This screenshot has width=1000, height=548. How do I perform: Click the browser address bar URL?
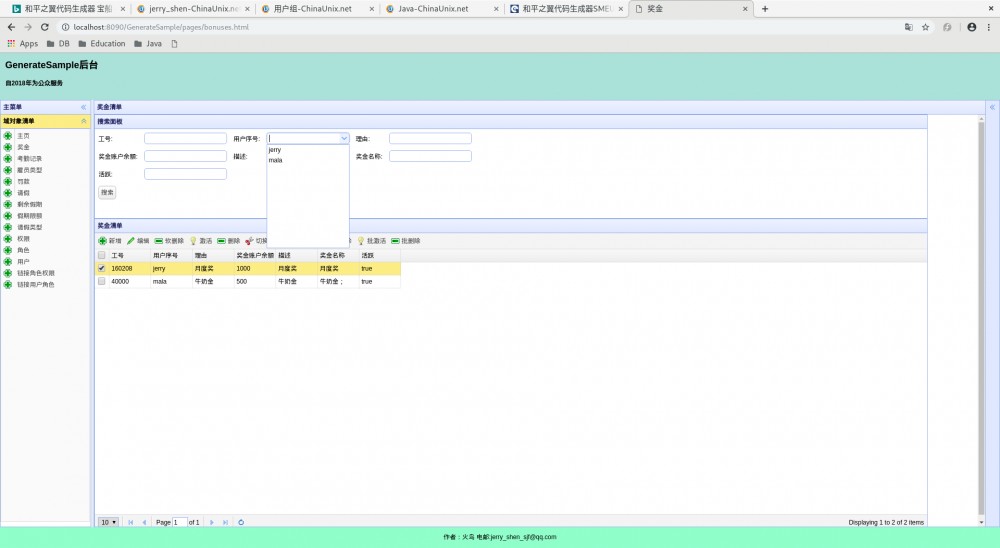[161, 27]
